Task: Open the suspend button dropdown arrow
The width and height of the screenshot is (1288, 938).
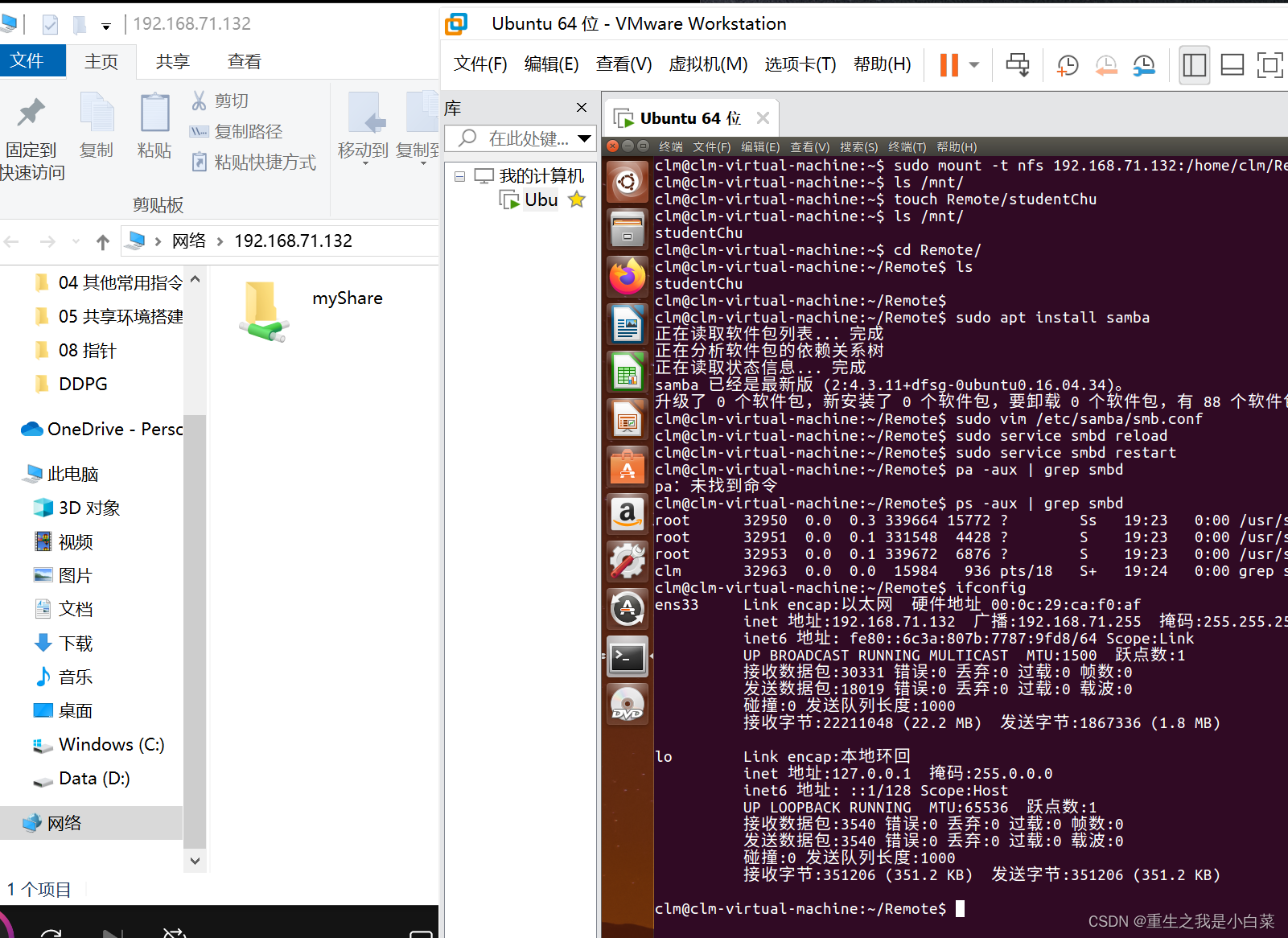Action: [973, 64]
